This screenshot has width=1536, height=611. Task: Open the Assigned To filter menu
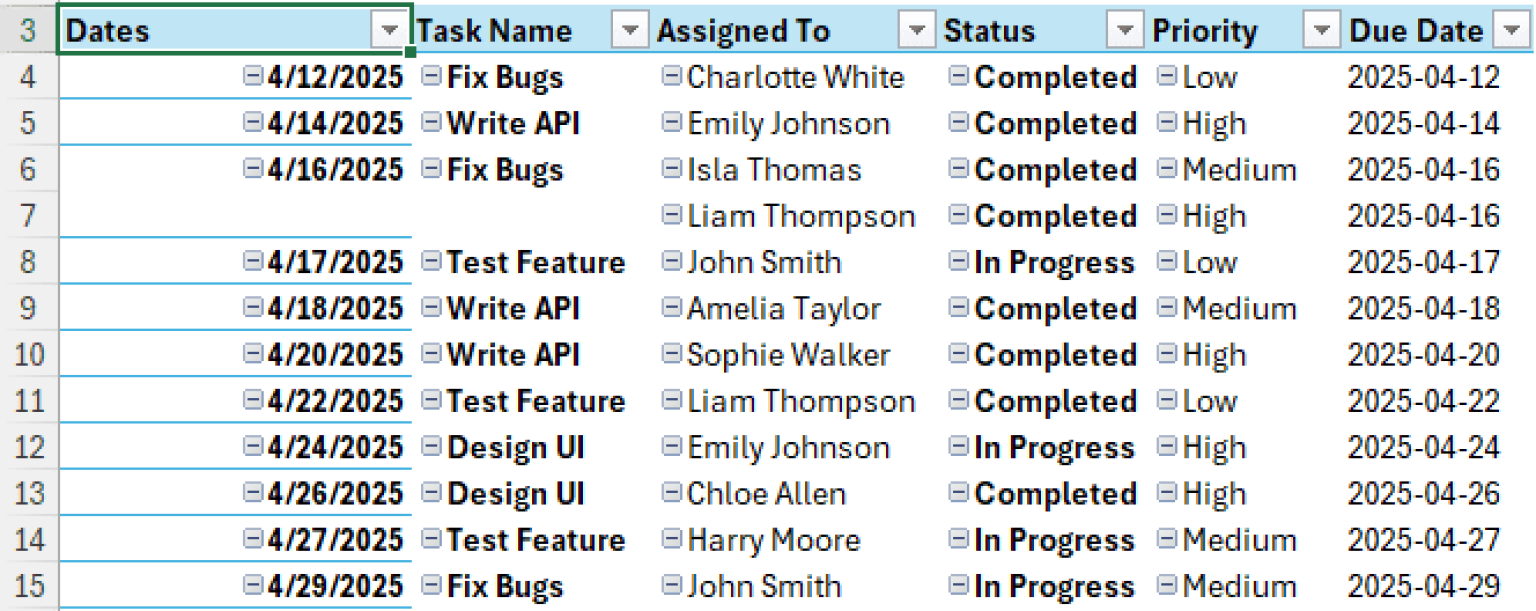(917, 30)
